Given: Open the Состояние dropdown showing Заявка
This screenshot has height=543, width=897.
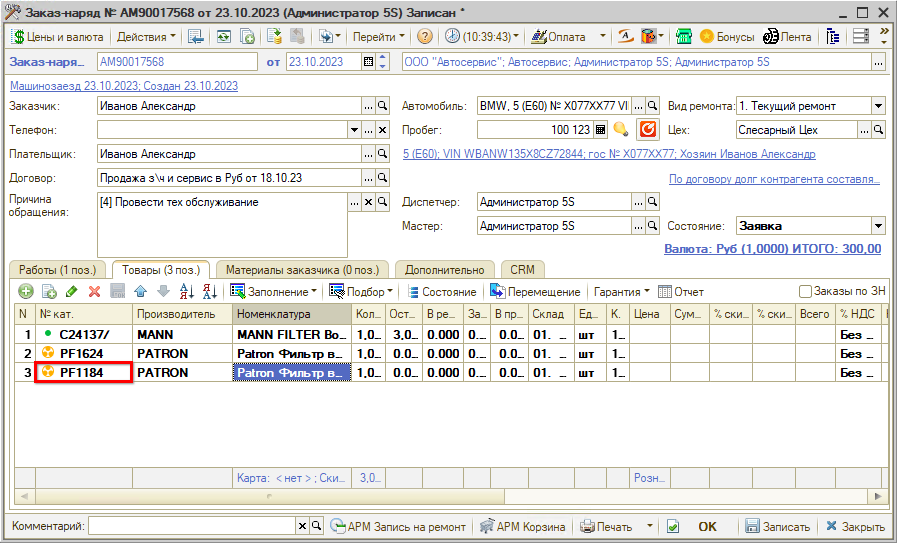Looking at the screenshot, I should (878, 226).
